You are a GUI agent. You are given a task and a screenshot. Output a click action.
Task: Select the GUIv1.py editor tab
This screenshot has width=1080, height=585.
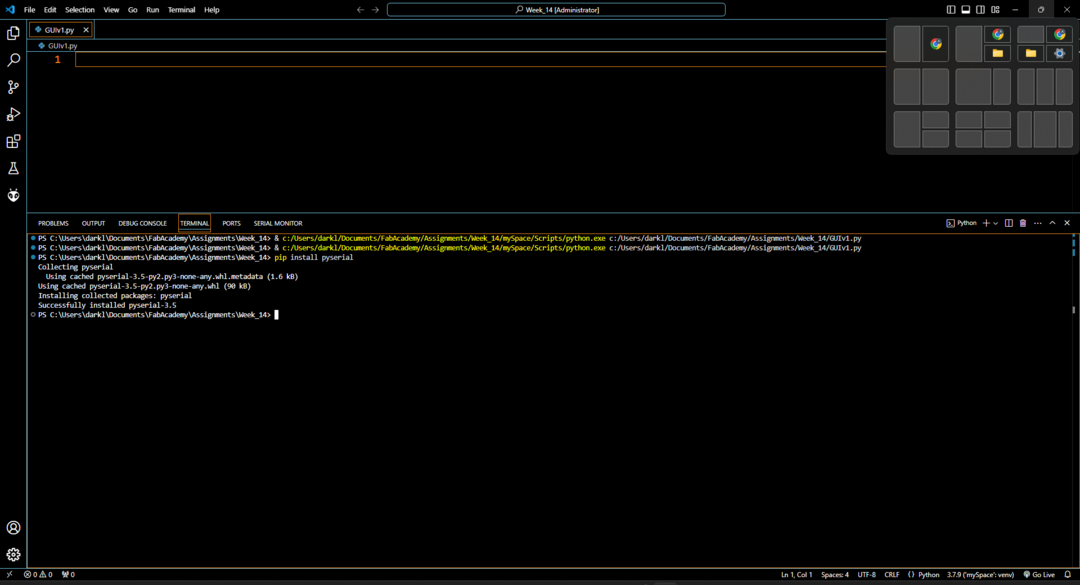(61, 30)
